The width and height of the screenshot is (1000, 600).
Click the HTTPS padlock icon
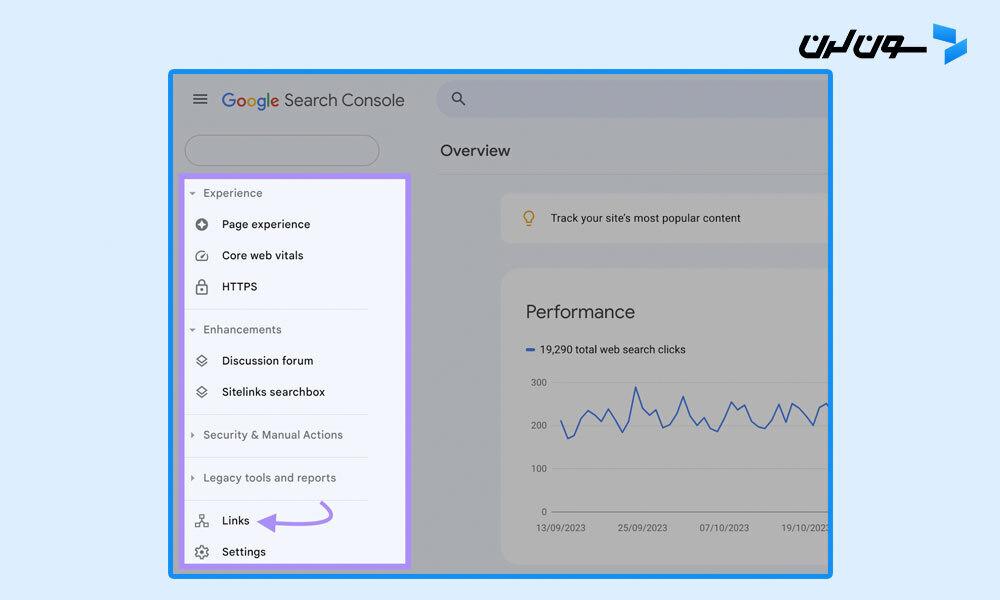tap(202, 287)
